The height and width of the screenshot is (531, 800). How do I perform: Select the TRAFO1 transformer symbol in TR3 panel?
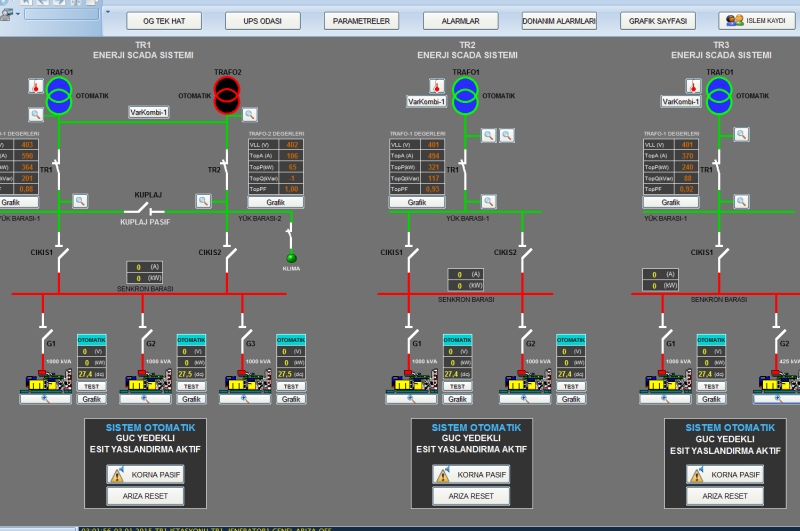pos(719,95)
